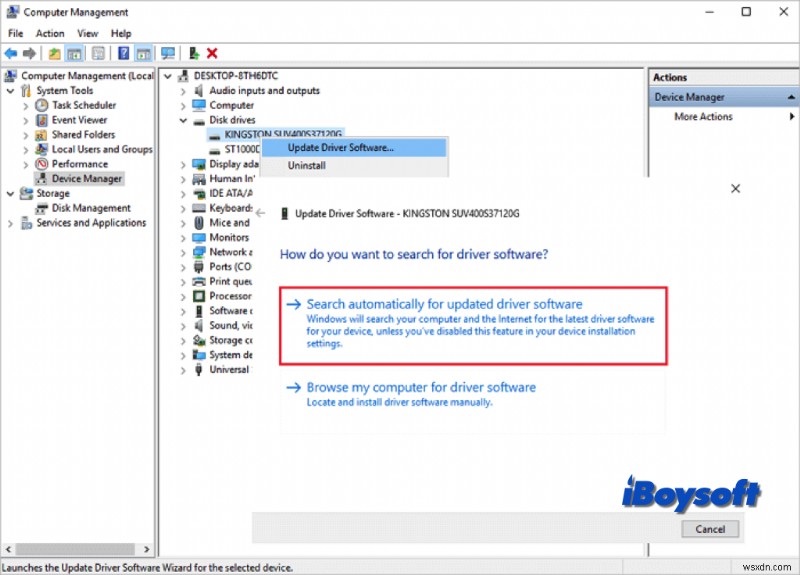The image size is (800, 575).
Task: Click the blue Help question mark icon
Action: click(123, 53)
